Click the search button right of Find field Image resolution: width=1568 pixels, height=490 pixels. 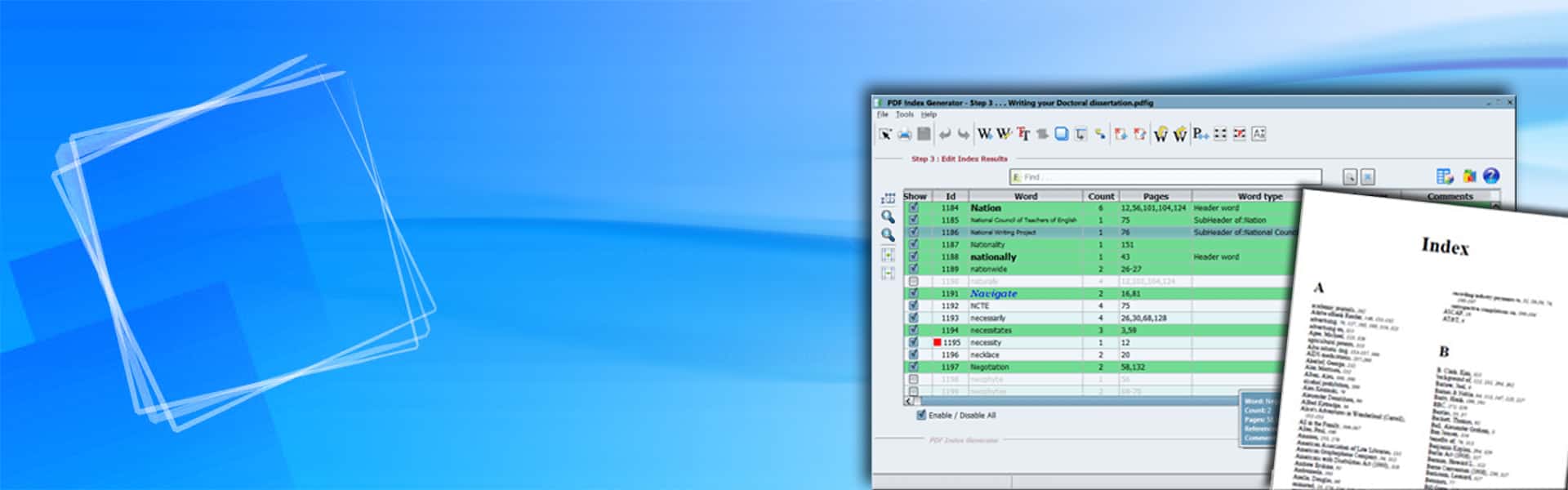point(1350,176)
